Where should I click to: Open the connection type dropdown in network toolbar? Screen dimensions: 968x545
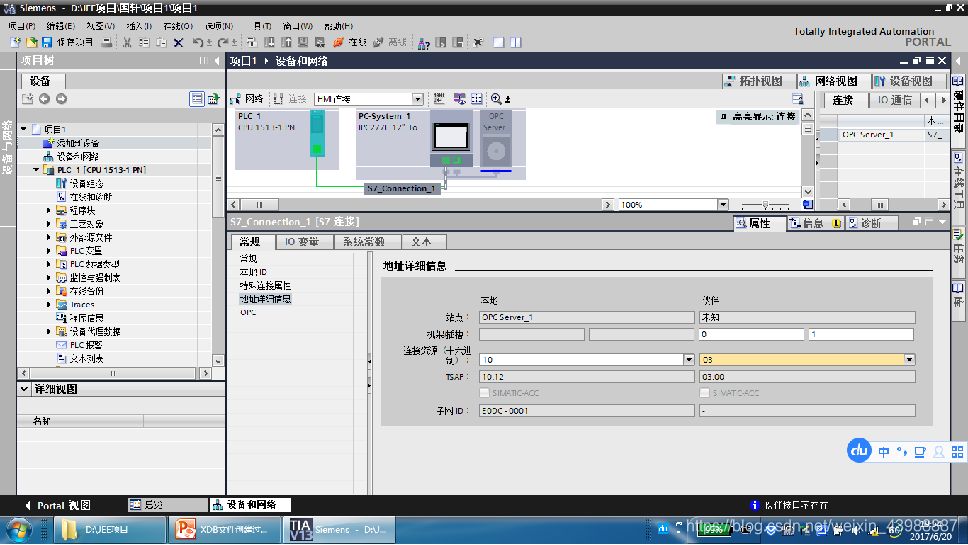click(418, 99)
